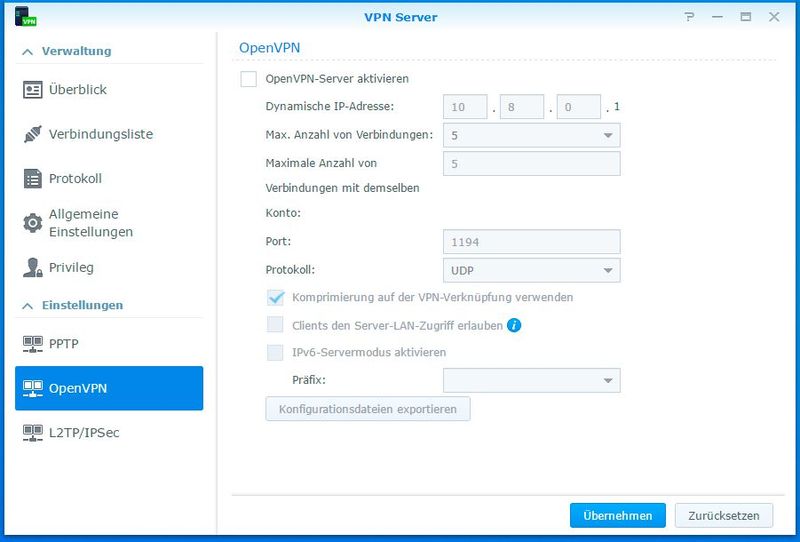Click the Zurücksetzen button
The image size is (800, 542).
723,515
